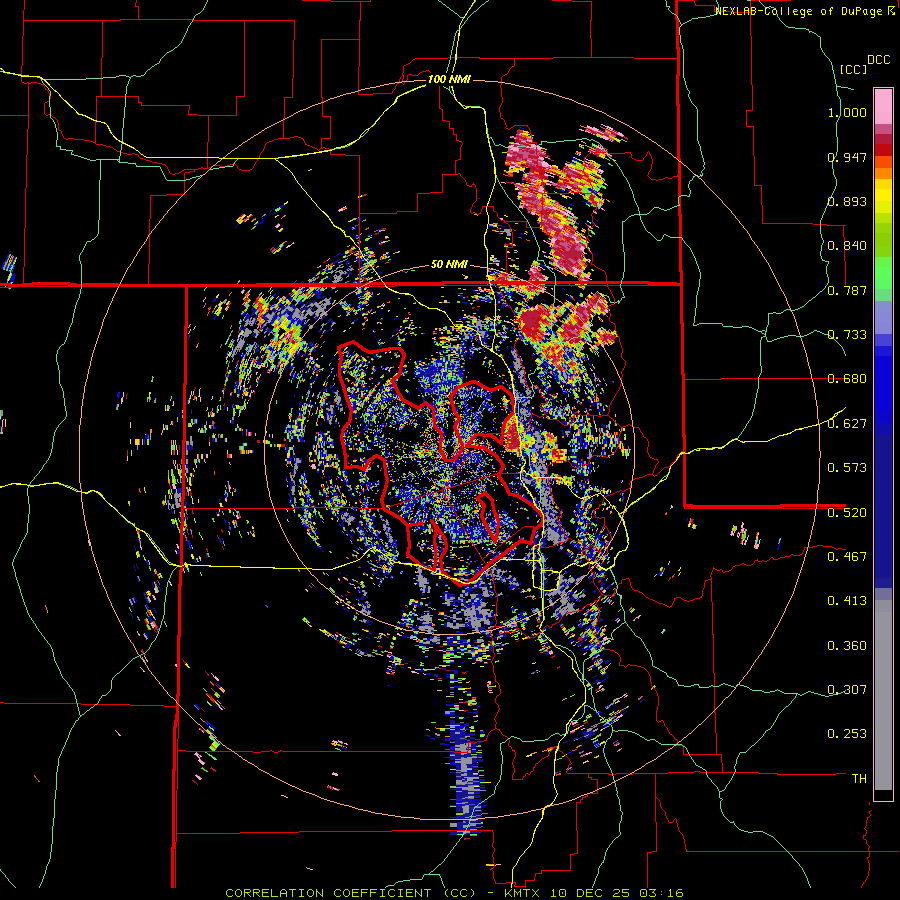Click the "TH" threshold label

coord(859,779)
